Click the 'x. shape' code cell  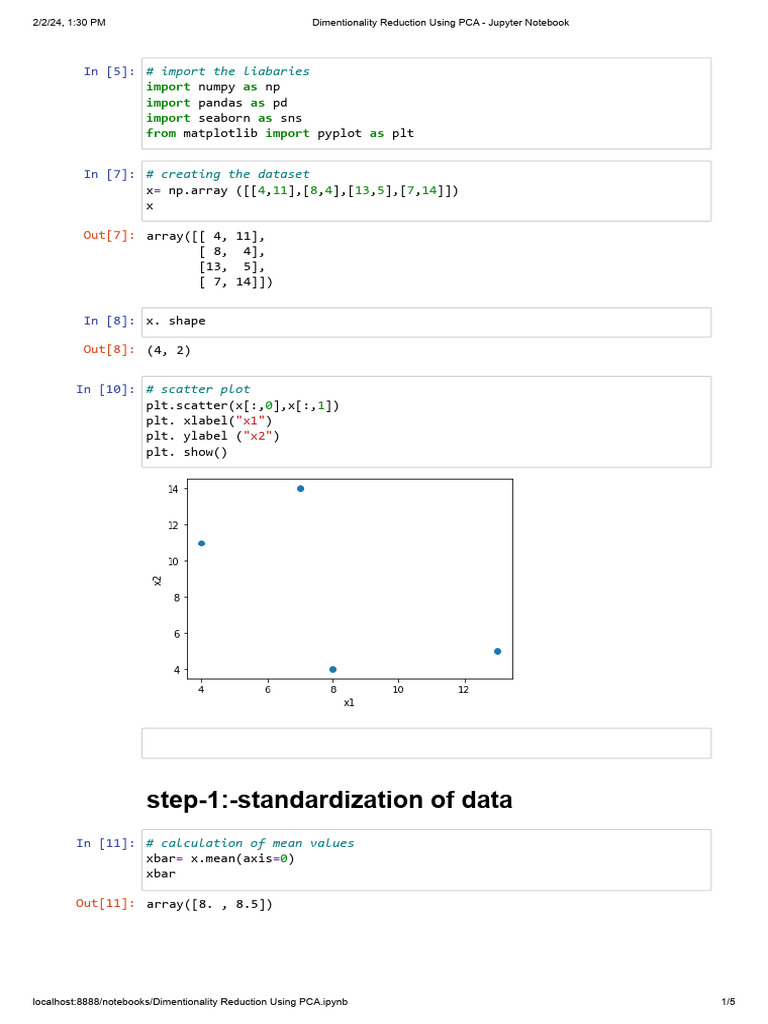click(x=426, y=322)
